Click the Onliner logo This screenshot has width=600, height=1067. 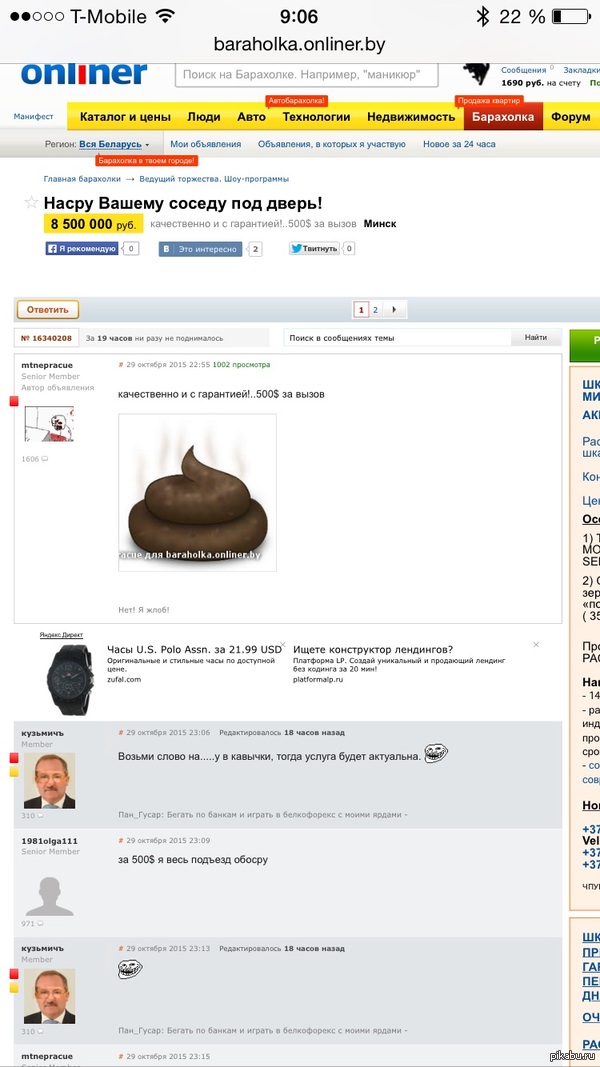83,73
